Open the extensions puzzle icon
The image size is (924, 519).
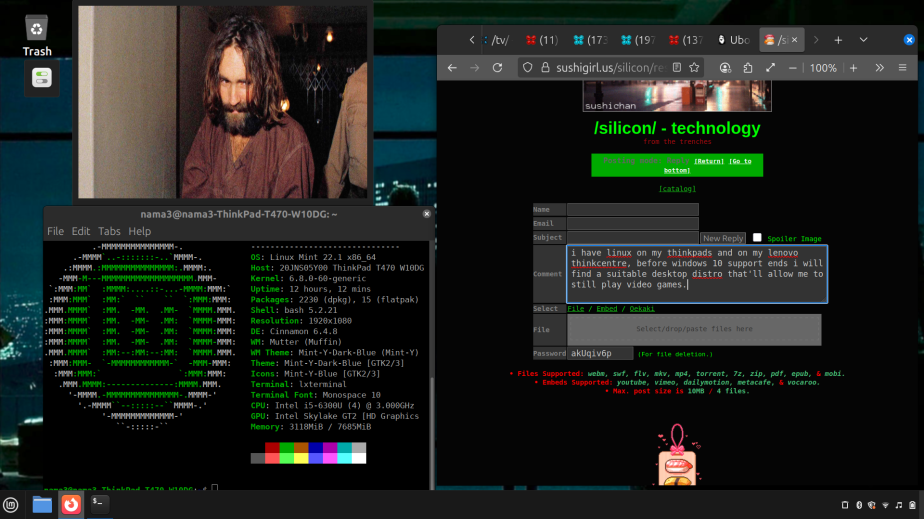tap(747, 68)
